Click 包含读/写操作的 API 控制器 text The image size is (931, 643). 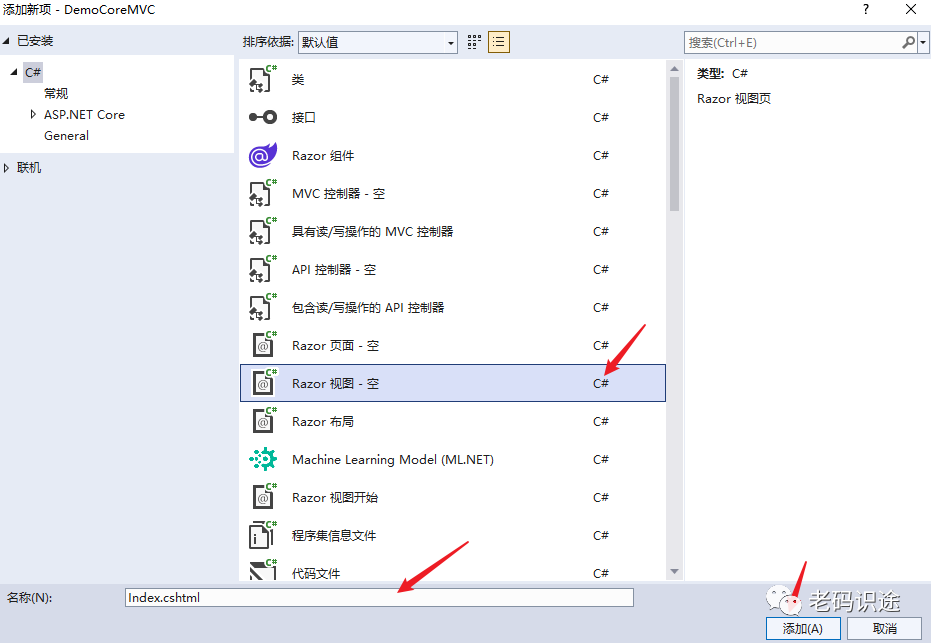(368, 308)
